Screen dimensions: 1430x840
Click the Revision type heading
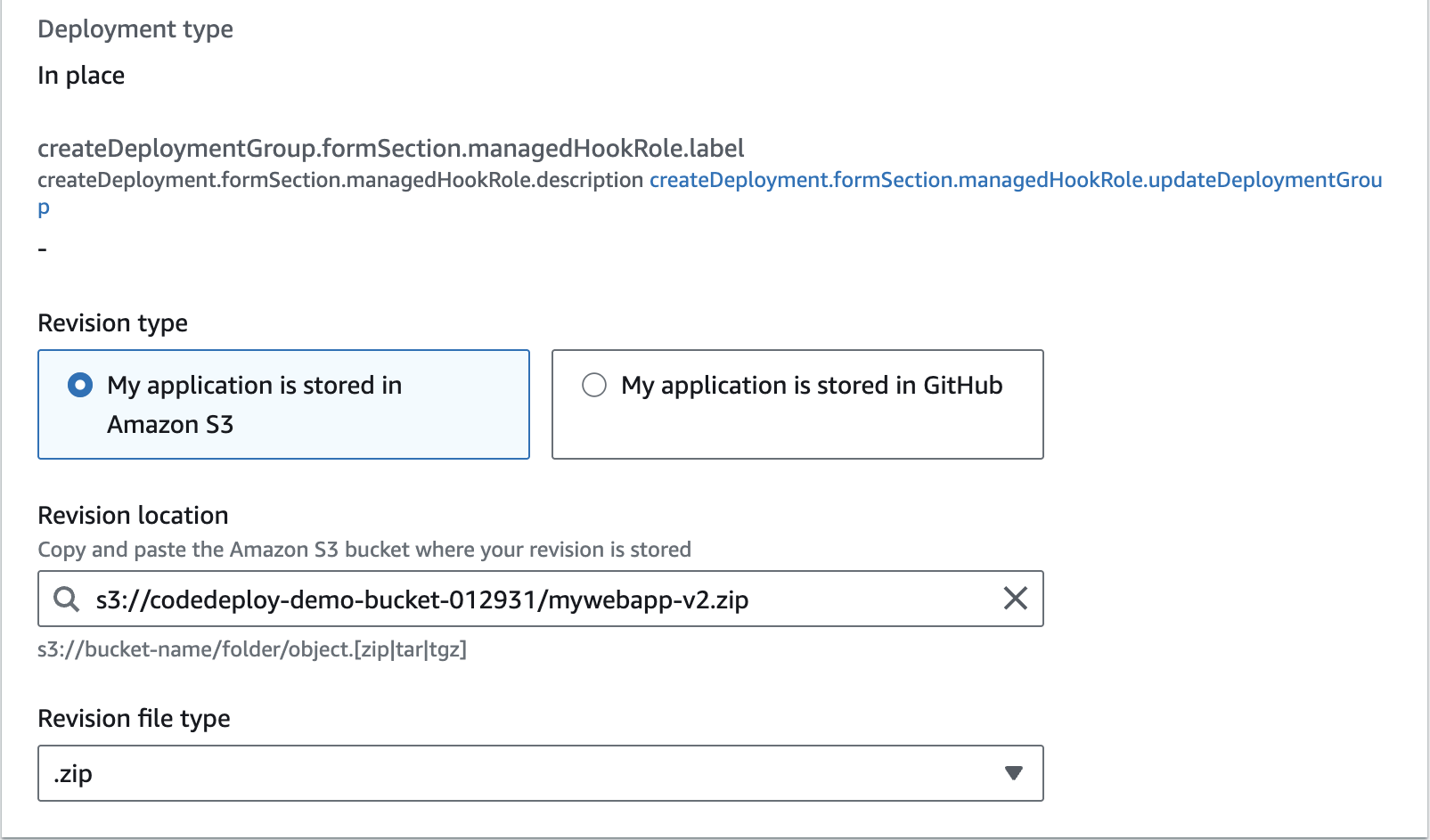point(112,322)
